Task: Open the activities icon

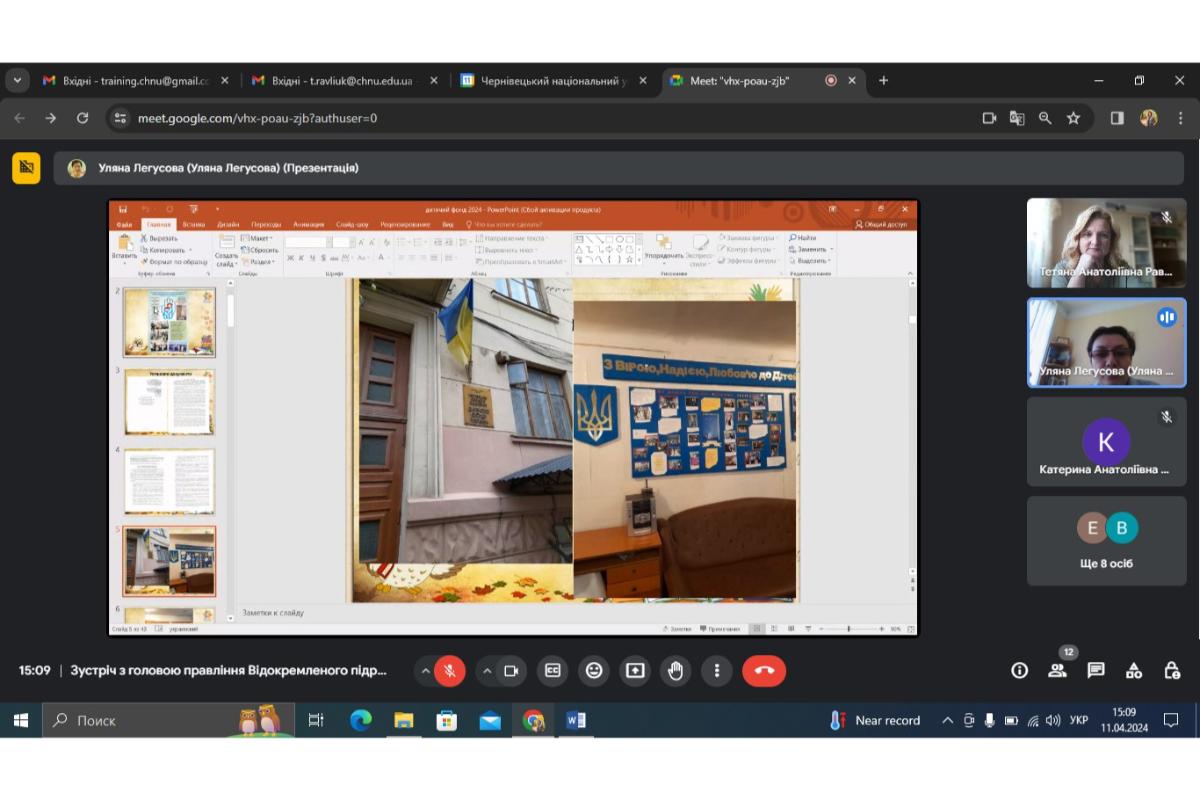Action: (x=1134, y=671)
